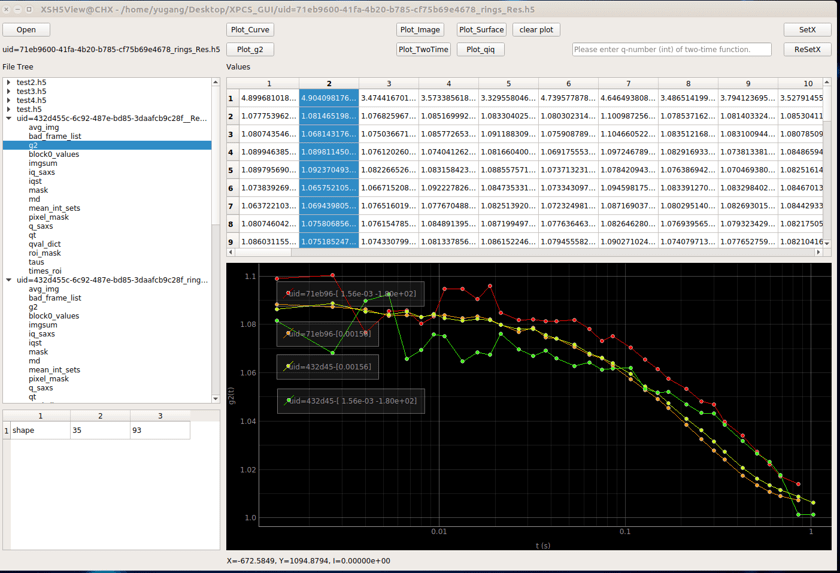Select block0_values under first uid node
This screenshot has width=840, height=573.
tap(54, 154)
